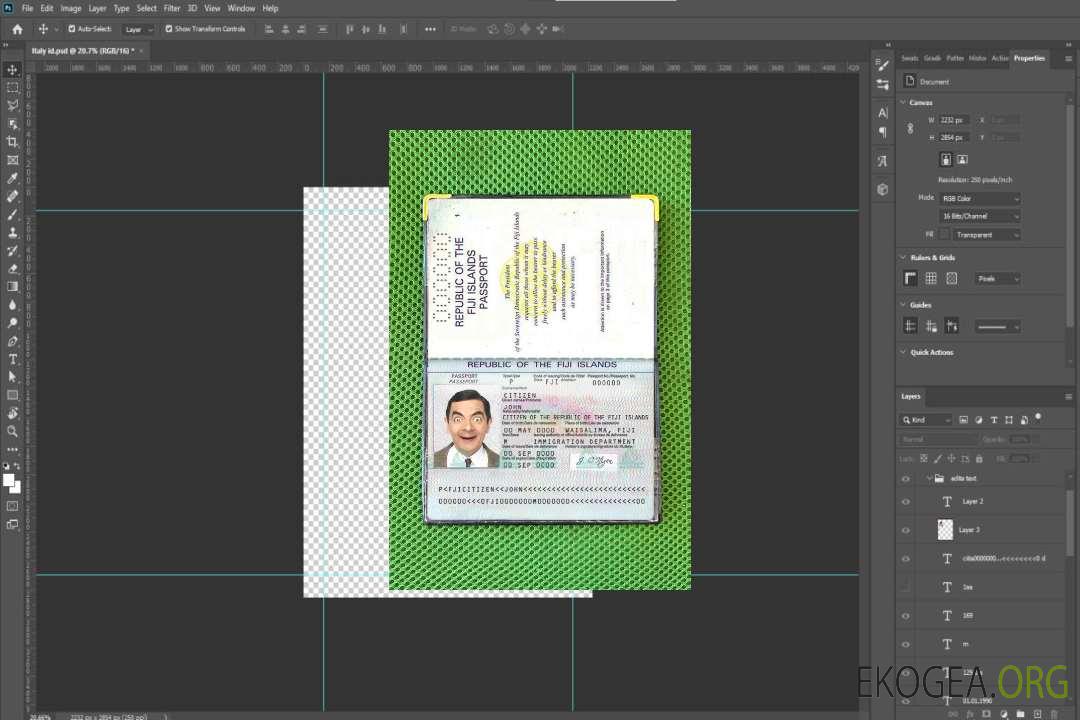The image size is (1080, 720).
Task: Click the foreground color swatch
Action: pyautogui.click(x=9, y=480)
